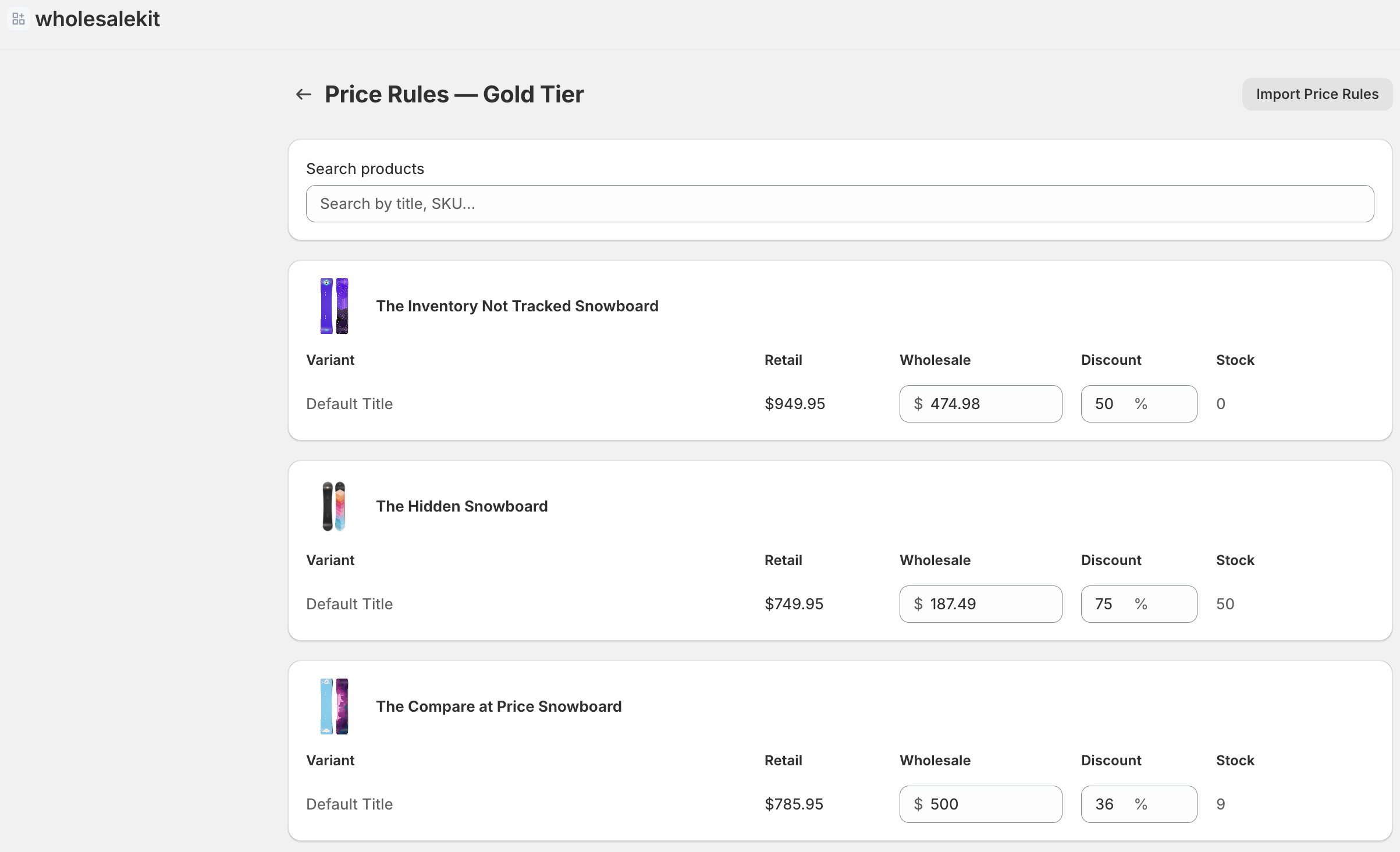Click Default Title under Hidden Snowboard
The height and width of the screenshot is (852, 1400).
[350, 604]
